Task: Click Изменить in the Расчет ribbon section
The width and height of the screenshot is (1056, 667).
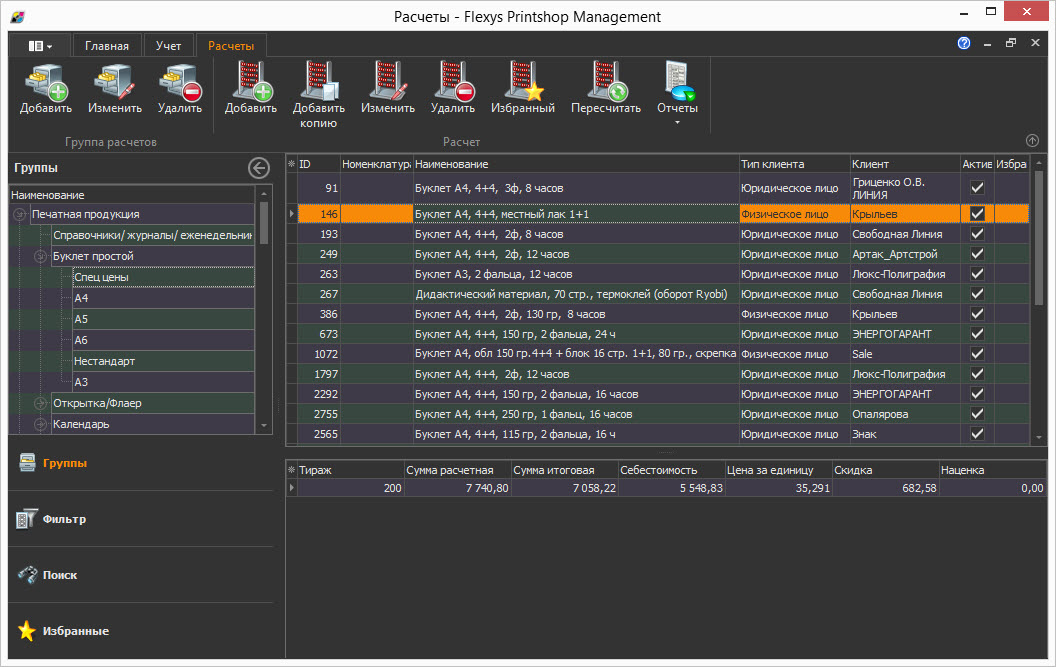Action: 388,90
